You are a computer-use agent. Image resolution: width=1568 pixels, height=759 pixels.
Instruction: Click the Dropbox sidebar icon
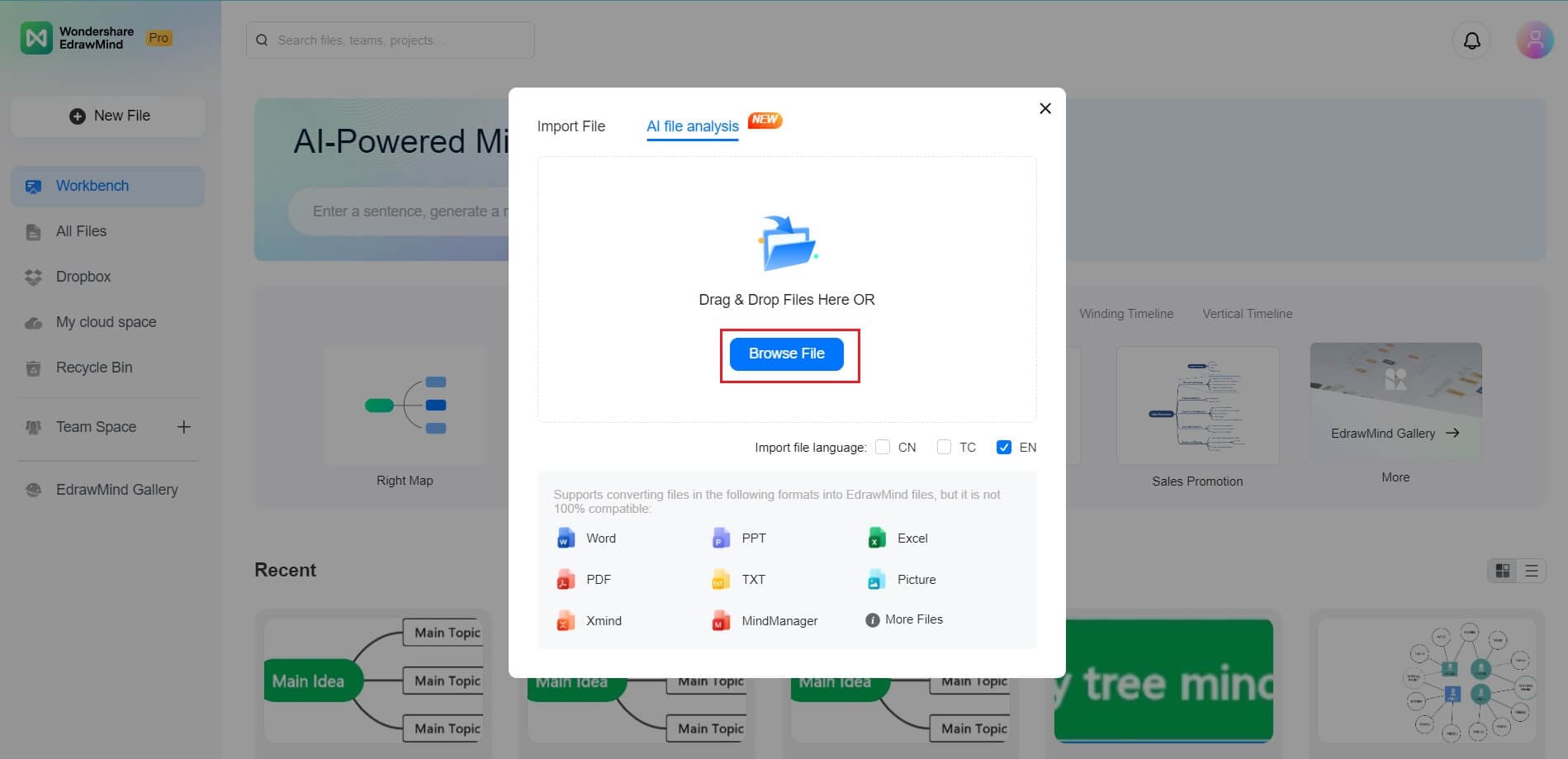tap(33, 278)
